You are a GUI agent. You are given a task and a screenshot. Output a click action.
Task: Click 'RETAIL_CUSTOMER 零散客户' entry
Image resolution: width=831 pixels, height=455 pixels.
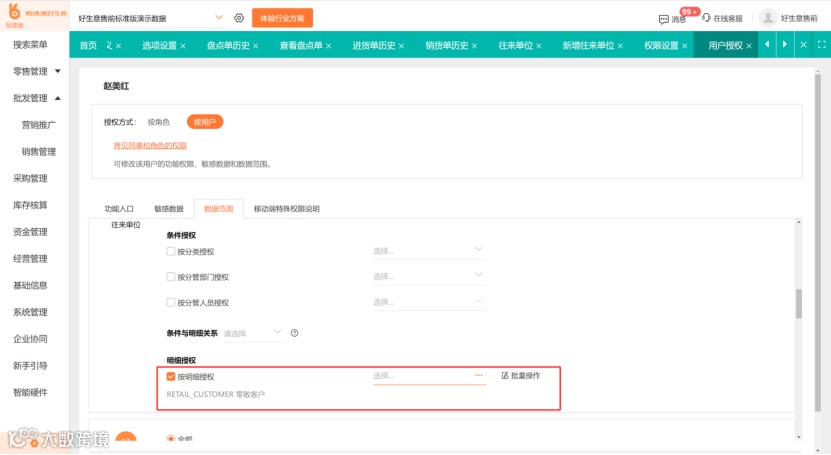point(216,395)
